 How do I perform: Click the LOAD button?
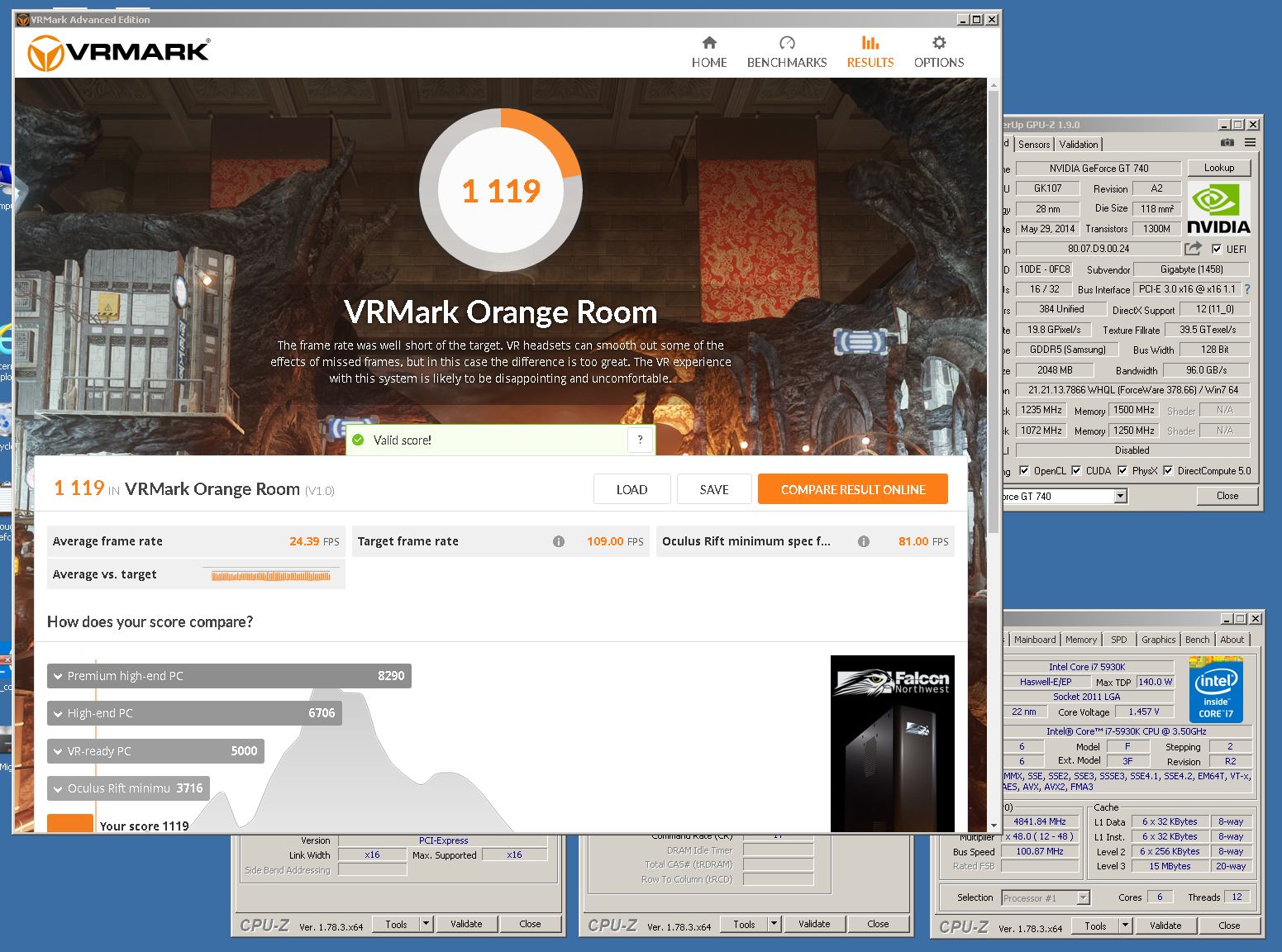631,489
